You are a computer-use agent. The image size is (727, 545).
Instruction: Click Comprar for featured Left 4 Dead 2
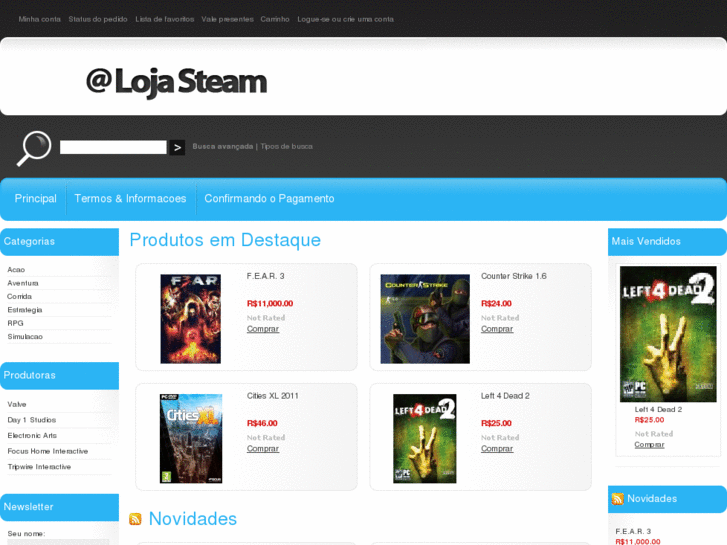[497, 449]
